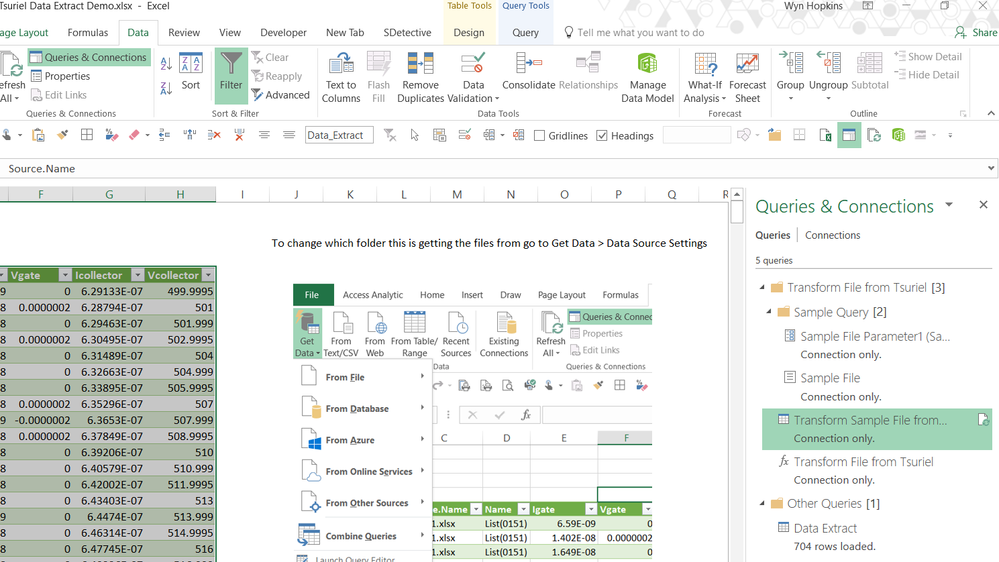Click the eraser icon in quick access toolbar
This screenshot has height=562, width=999.
[134, 135]
